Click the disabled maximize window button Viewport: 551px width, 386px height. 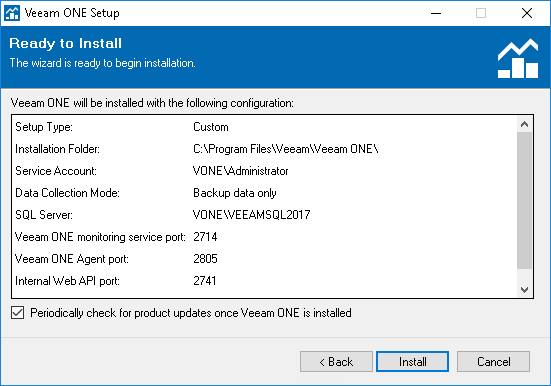point(481,13)
